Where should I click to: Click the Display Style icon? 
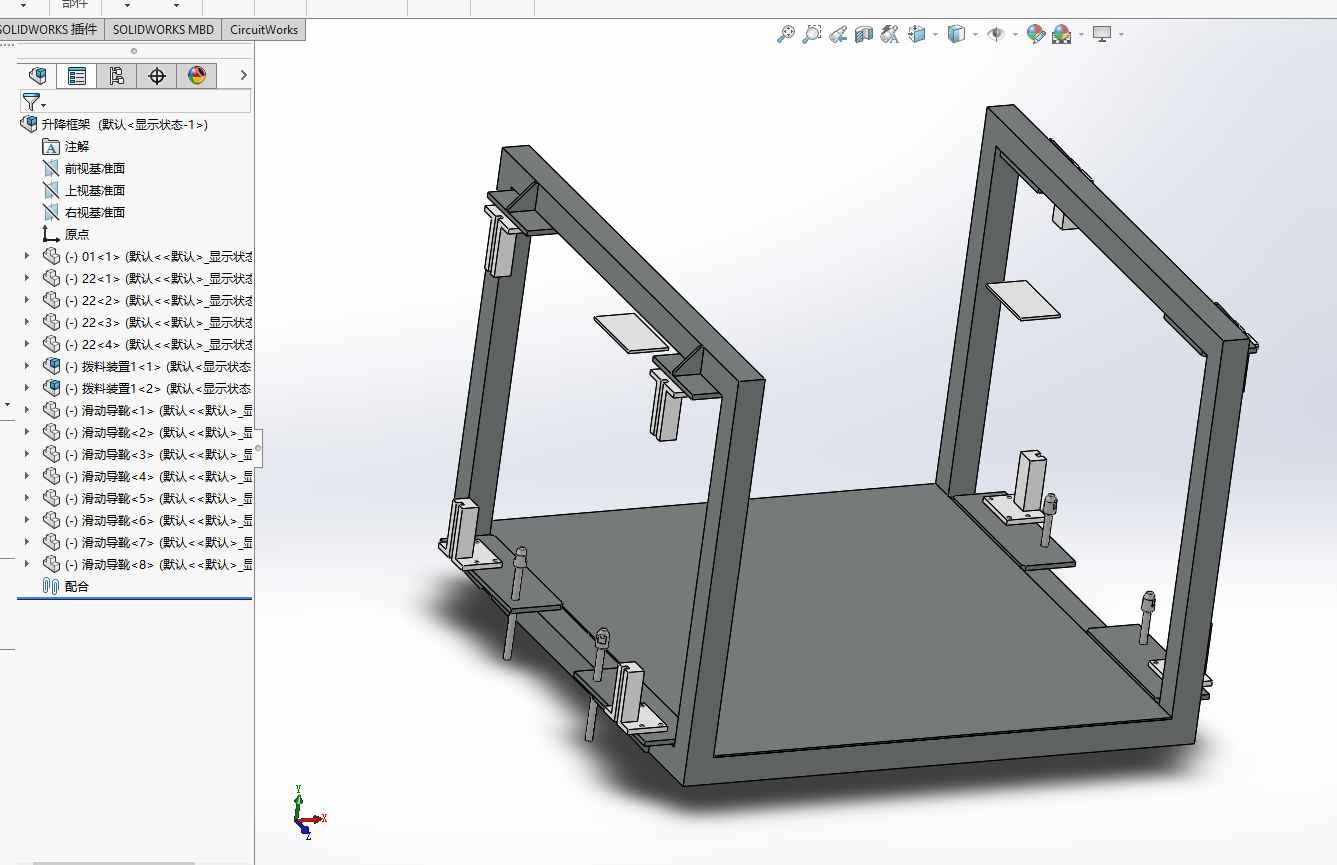(957, 34)
